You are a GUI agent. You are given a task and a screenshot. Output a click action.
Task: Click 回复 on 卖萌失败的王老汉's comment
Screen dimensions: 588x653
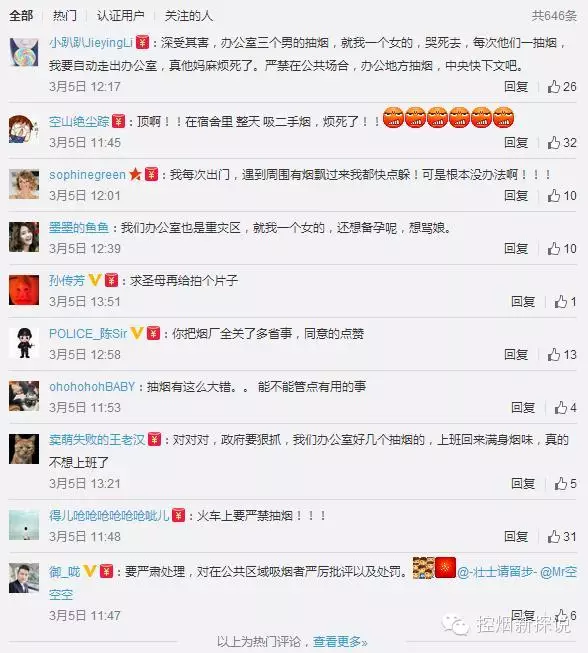[523, 484]
